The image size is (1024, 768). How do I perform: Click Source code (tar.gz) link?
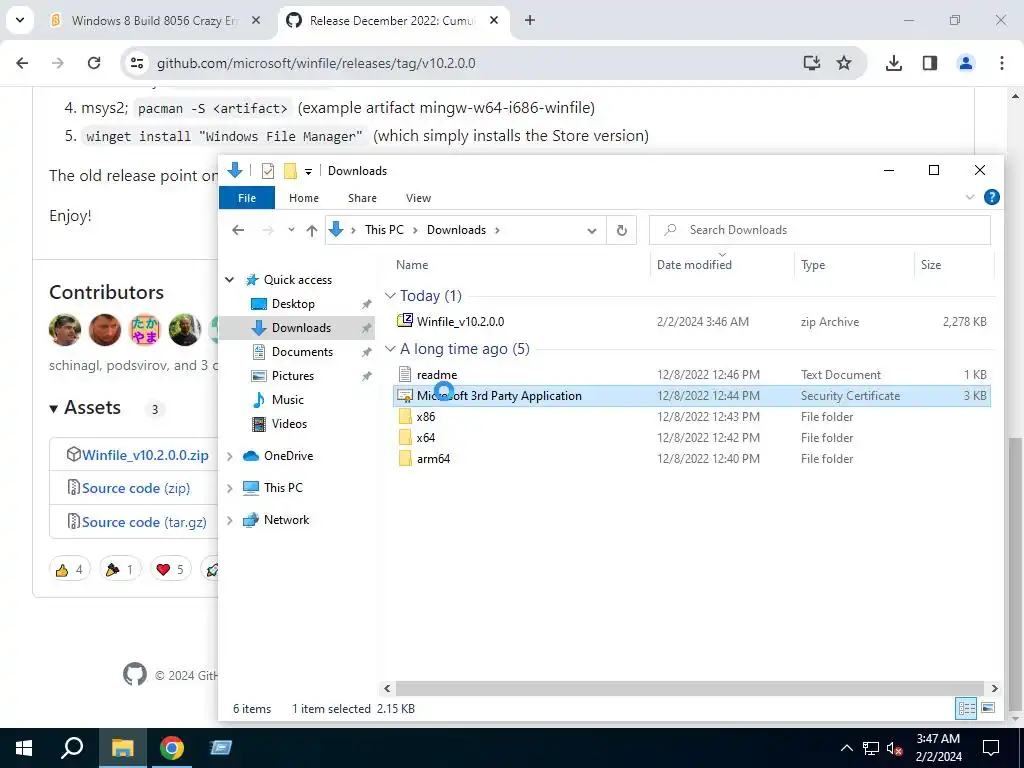144,522
